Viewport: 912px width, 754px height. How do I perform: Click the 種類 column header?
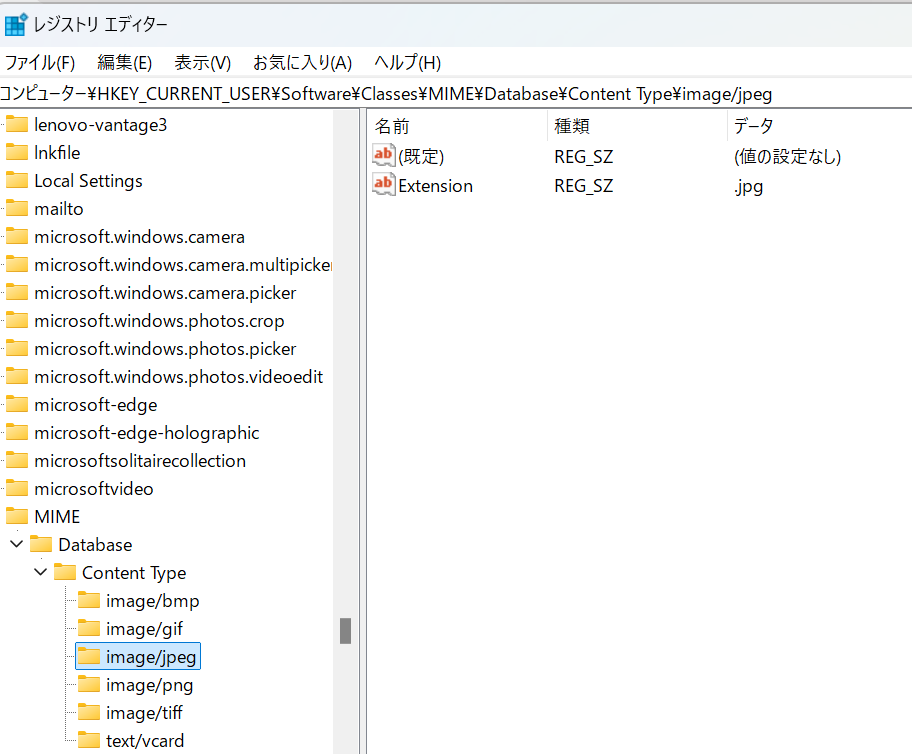coord(637,126)
